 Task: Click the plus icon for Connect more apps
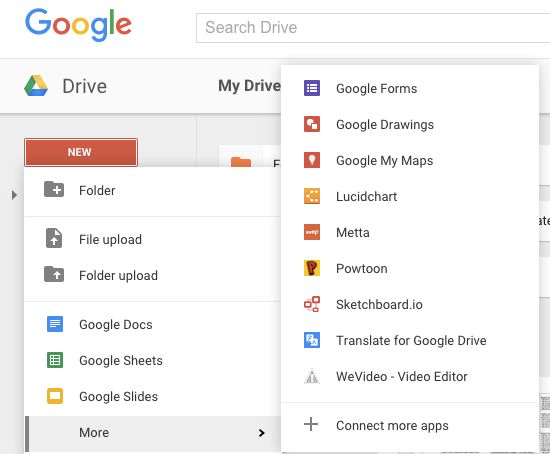pos(311,424)
